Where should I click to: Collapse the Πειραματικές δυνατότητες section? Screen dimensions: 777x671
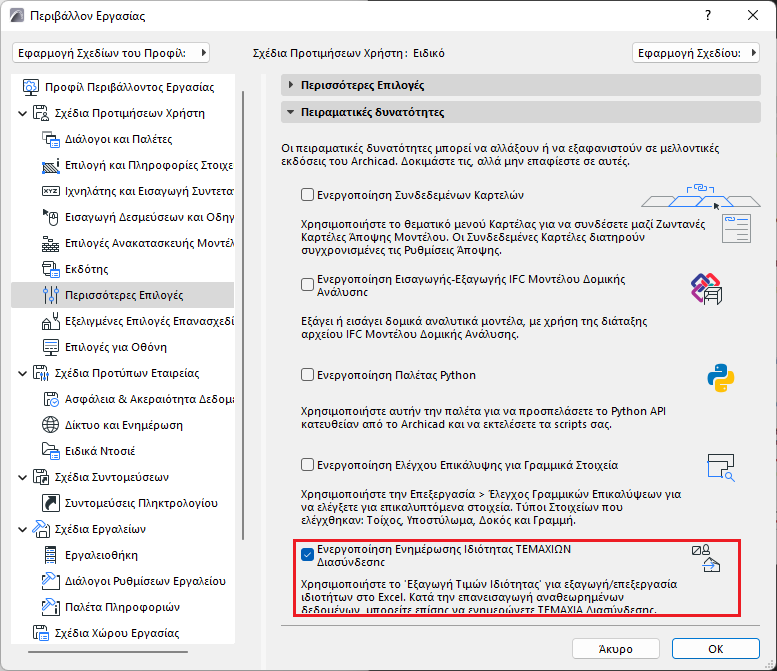click(x=521, y=112)
